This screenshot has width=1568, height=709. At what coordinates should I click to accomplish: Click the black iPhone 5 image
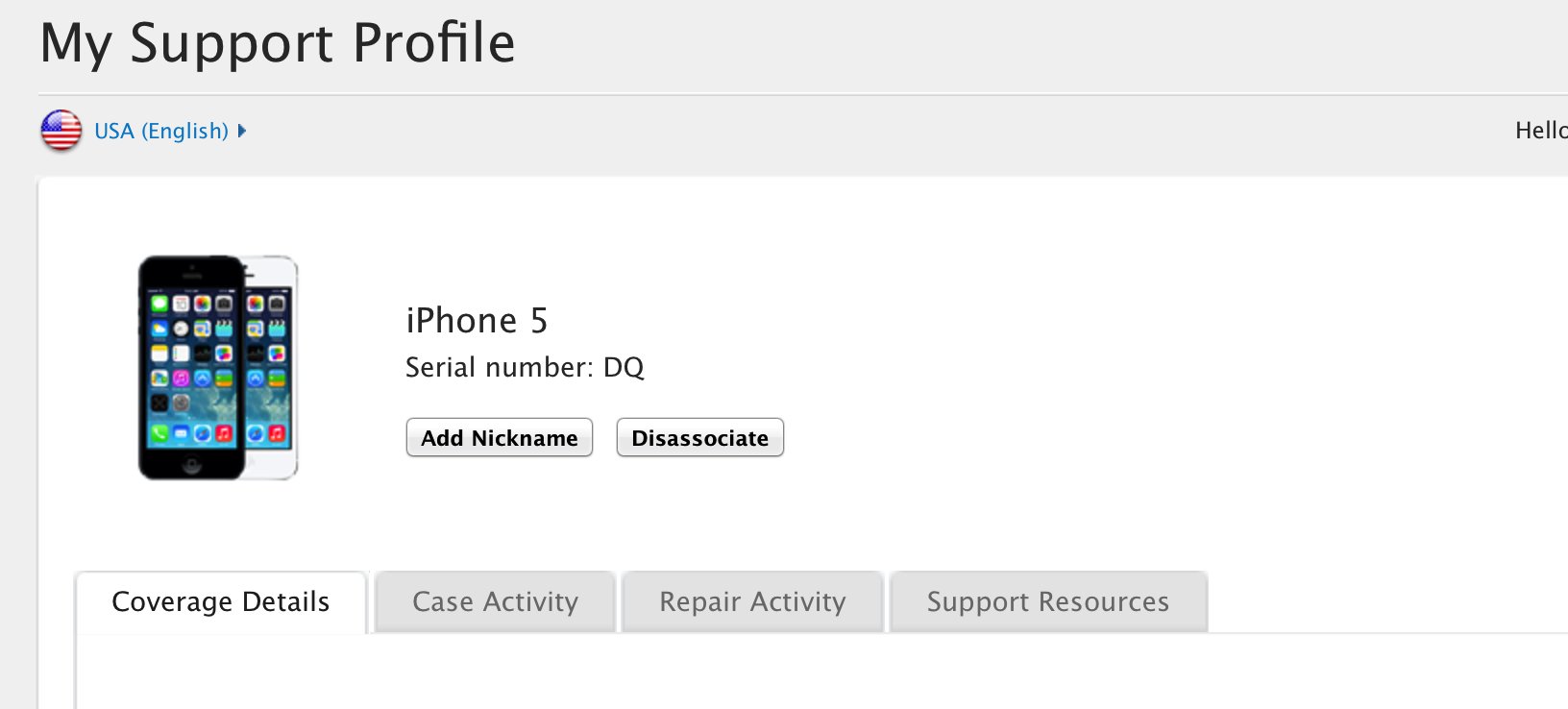[191, 367]
